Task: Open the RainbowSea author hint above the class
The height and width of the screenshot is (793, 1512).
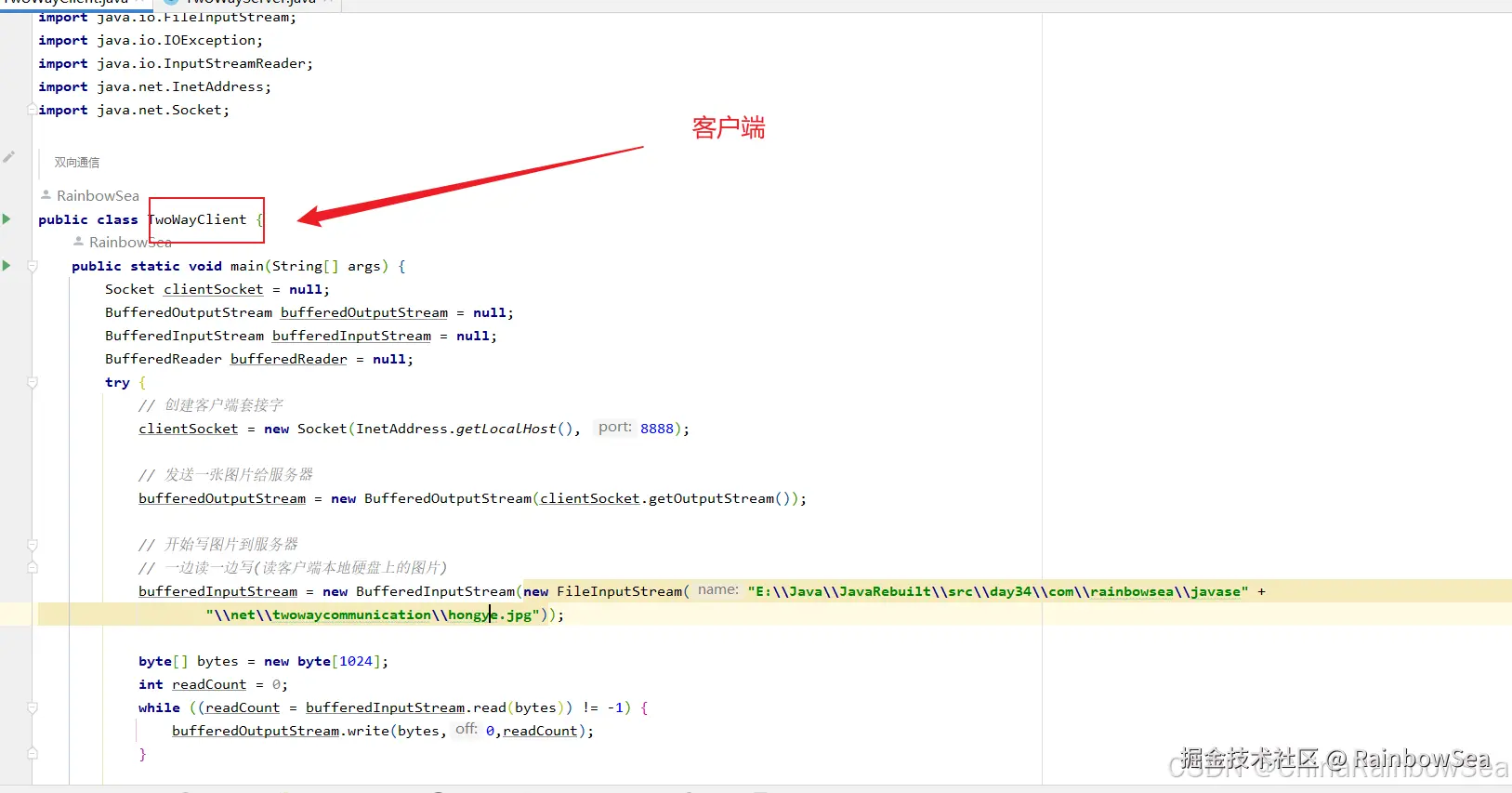Action: (x=98, y=195)
